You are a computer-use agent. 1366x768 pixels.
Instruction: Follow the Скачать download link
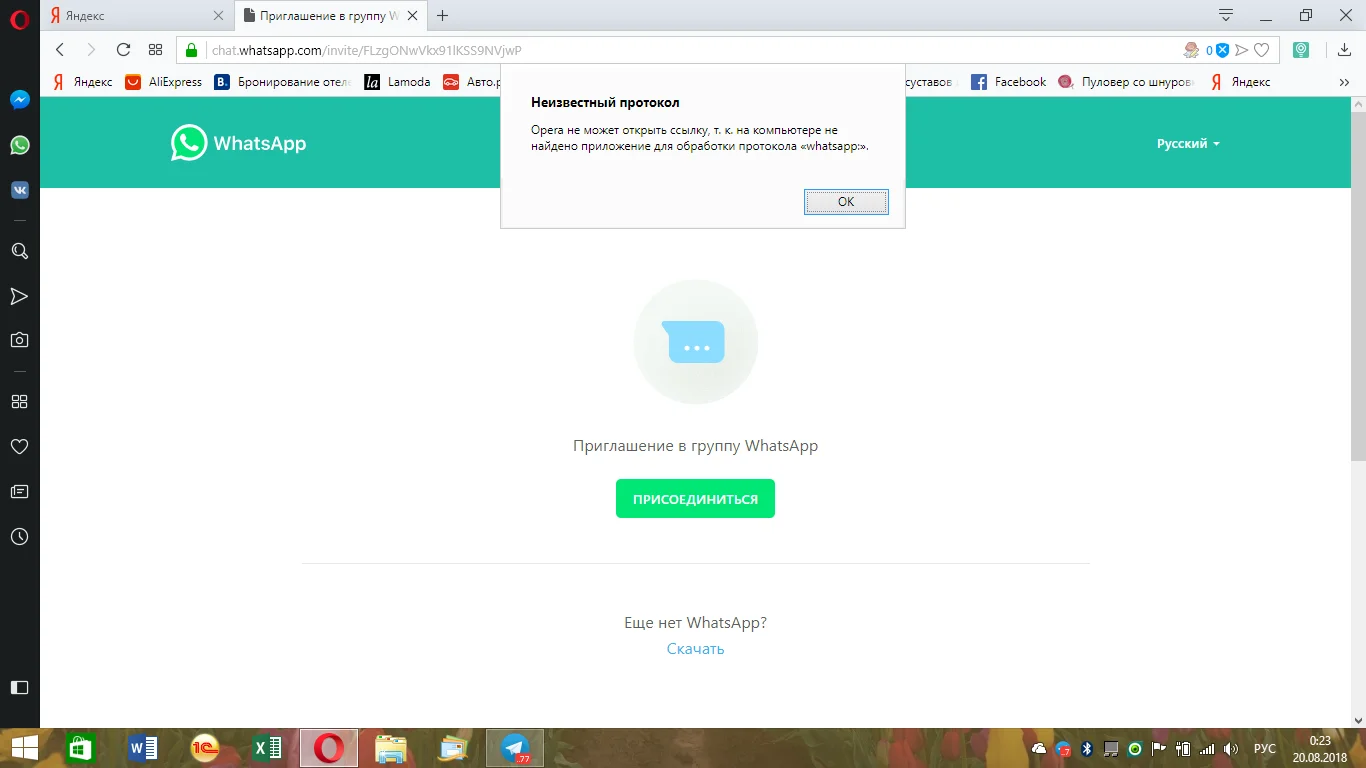point(695,649)
